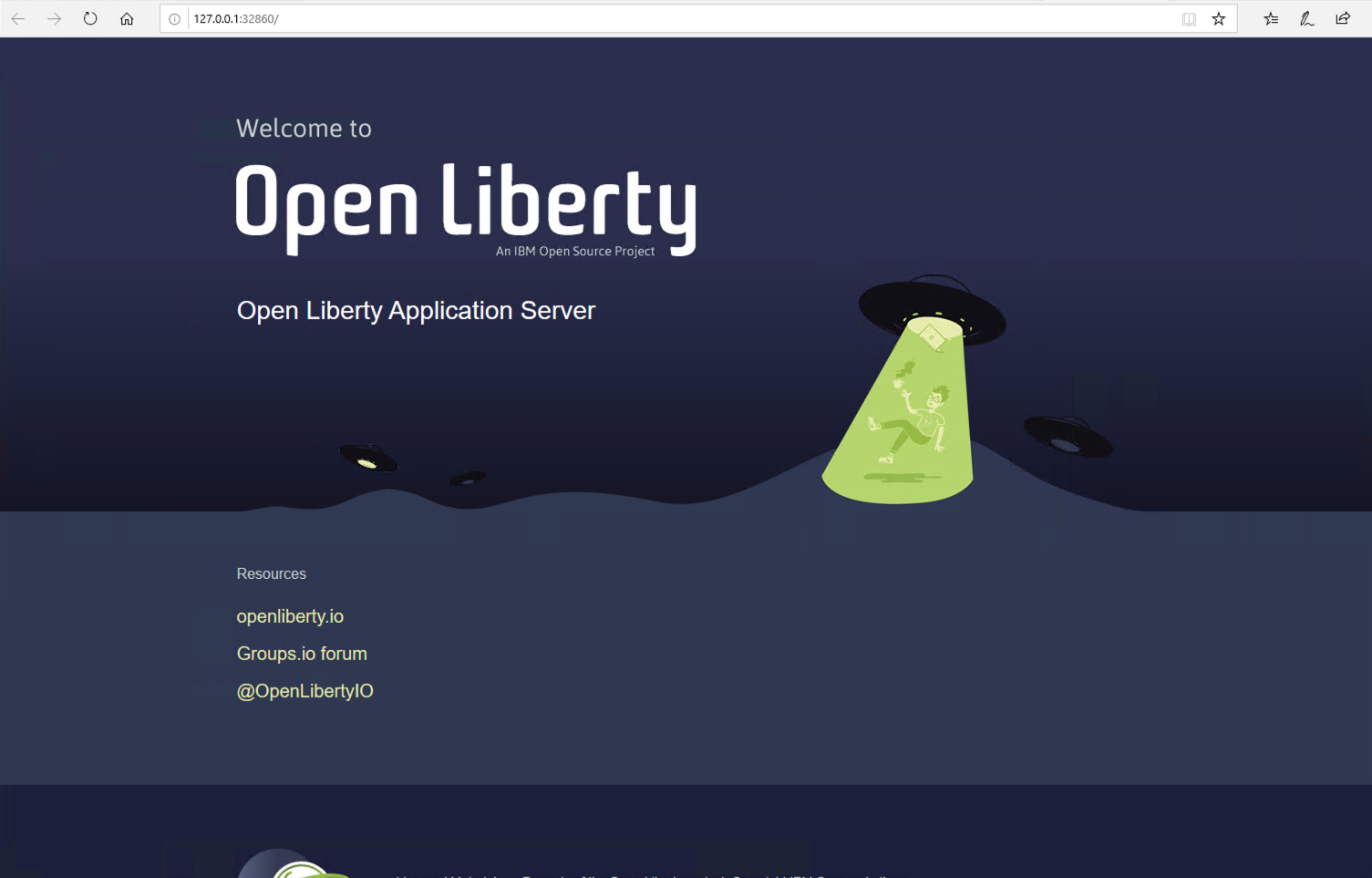Start a Web Note annotation

(1306, 18)
